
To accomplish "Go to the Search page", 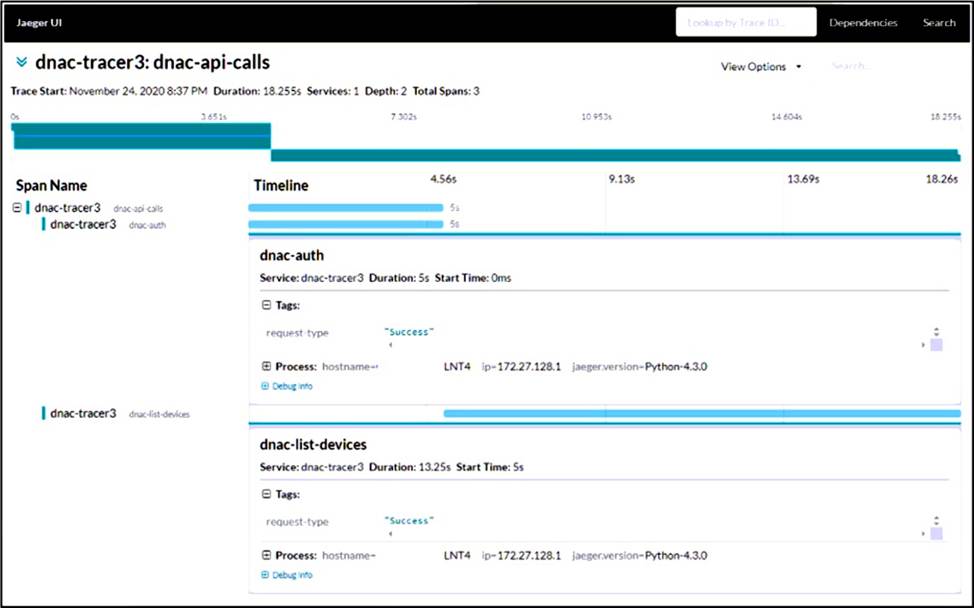I will (939, 22).
